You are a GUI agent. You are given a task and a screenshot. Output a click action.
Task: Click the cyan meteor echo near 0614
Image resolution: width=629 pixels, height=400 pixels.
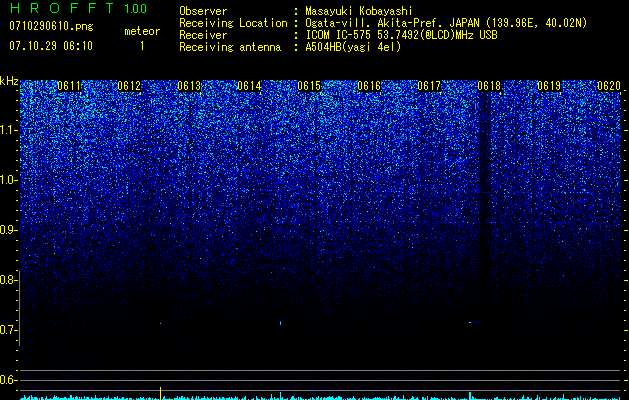click(280, 323)
